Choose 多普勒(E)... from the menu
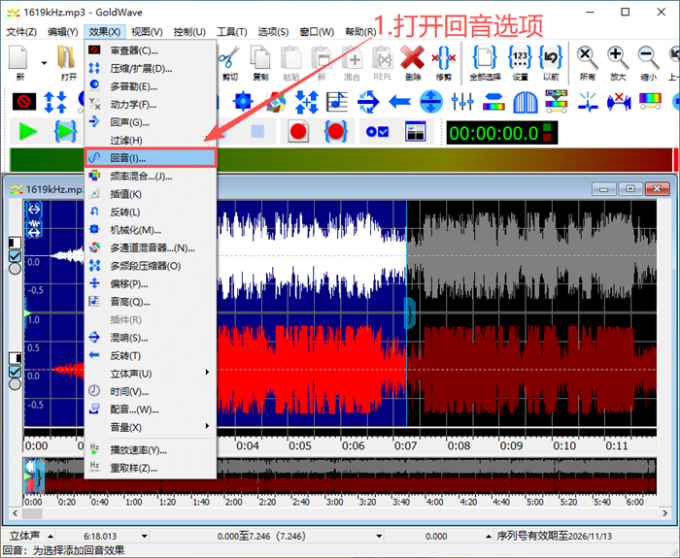This screenshot has height=558, width=680. click(x=150, y=86)
